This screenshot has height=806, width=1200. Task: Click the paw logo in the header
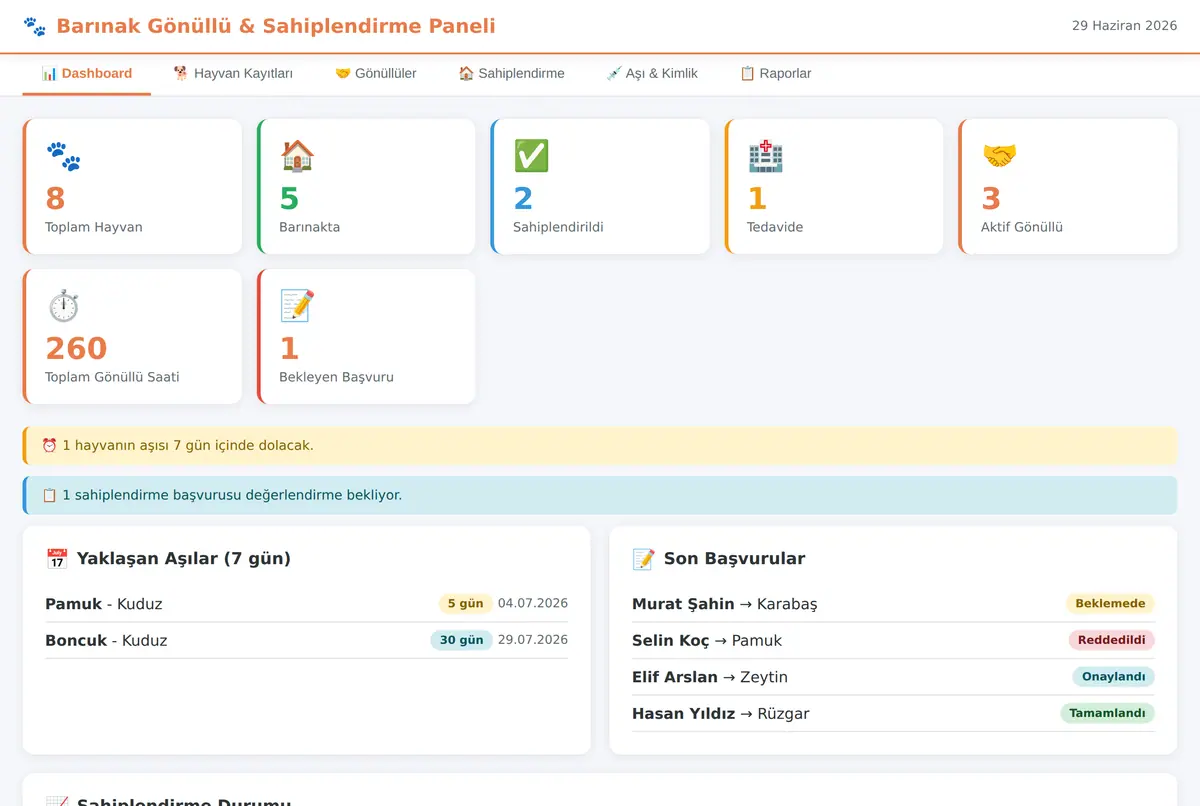point(34,26)
